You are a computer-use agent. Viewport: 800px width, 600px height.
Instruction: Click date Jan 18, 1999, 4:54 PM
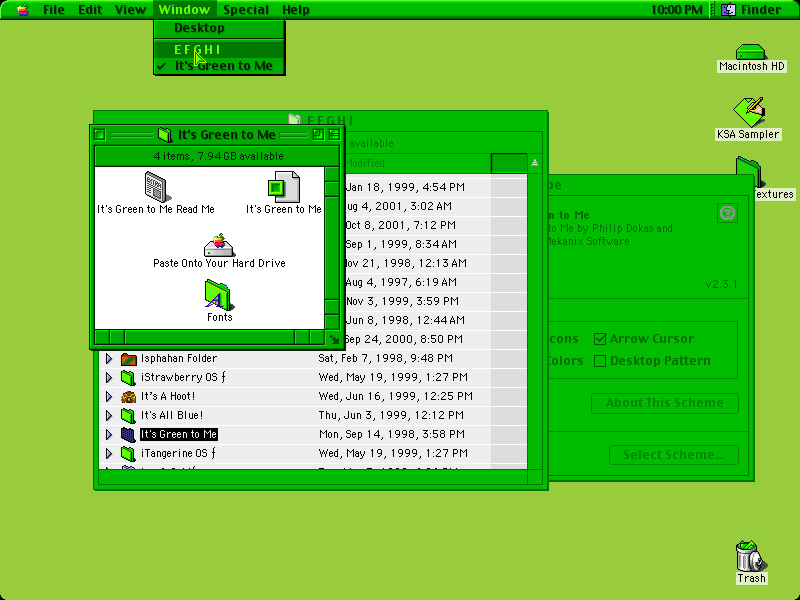(x=405, y=187)
